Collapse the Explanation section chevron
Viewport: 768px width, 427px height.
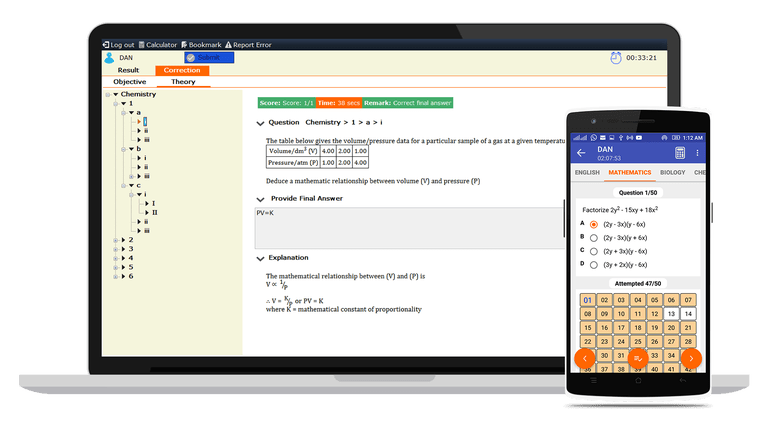(260, 259)
